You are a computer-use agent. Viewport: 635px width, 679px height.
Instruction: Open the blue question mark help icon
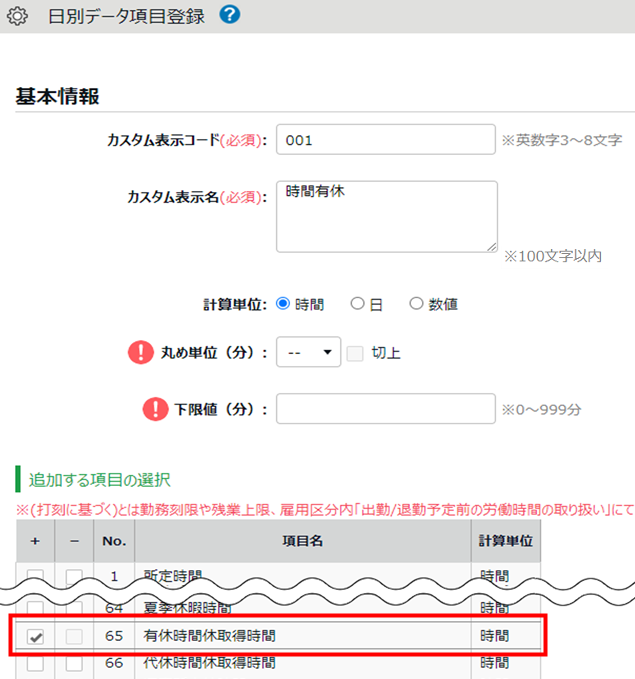(229, 15)
